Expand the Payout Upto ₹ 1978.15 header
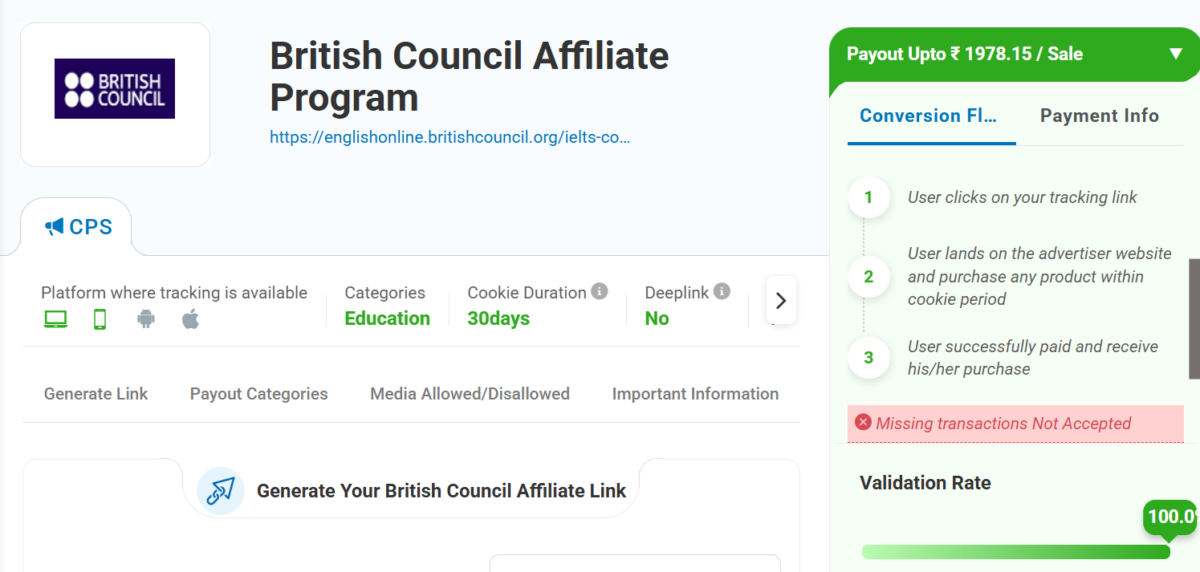1200x572 pixels. 965,54
